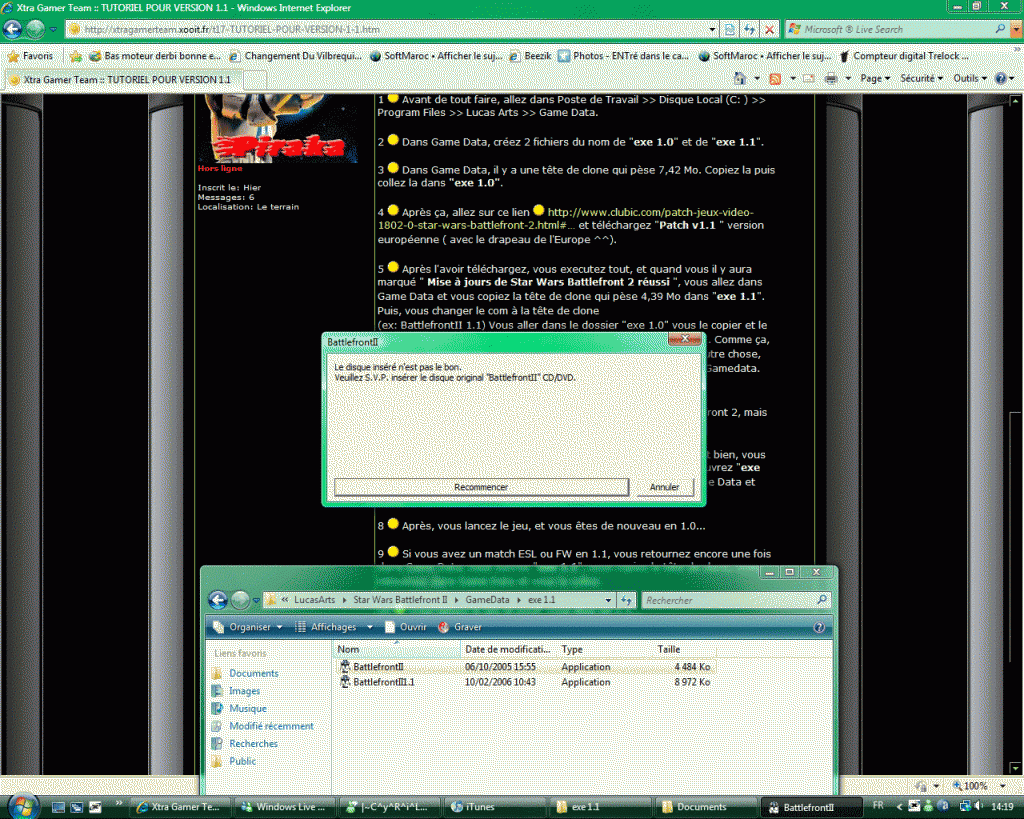Image resolution: width=1024 pixels, height=819 pixels.
Task: Open favorite 'Compteur digital Trelock'
Action: pyautogui.click(x=903, y=56)
